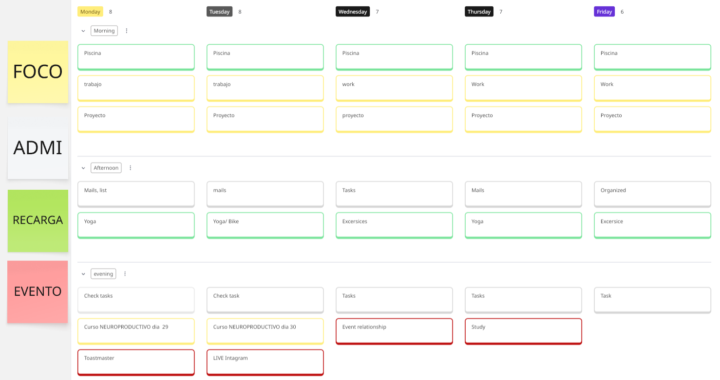Open the Yoga/ Bike card
The width and height of the screenshot is (720, 380).
point(265,225)
